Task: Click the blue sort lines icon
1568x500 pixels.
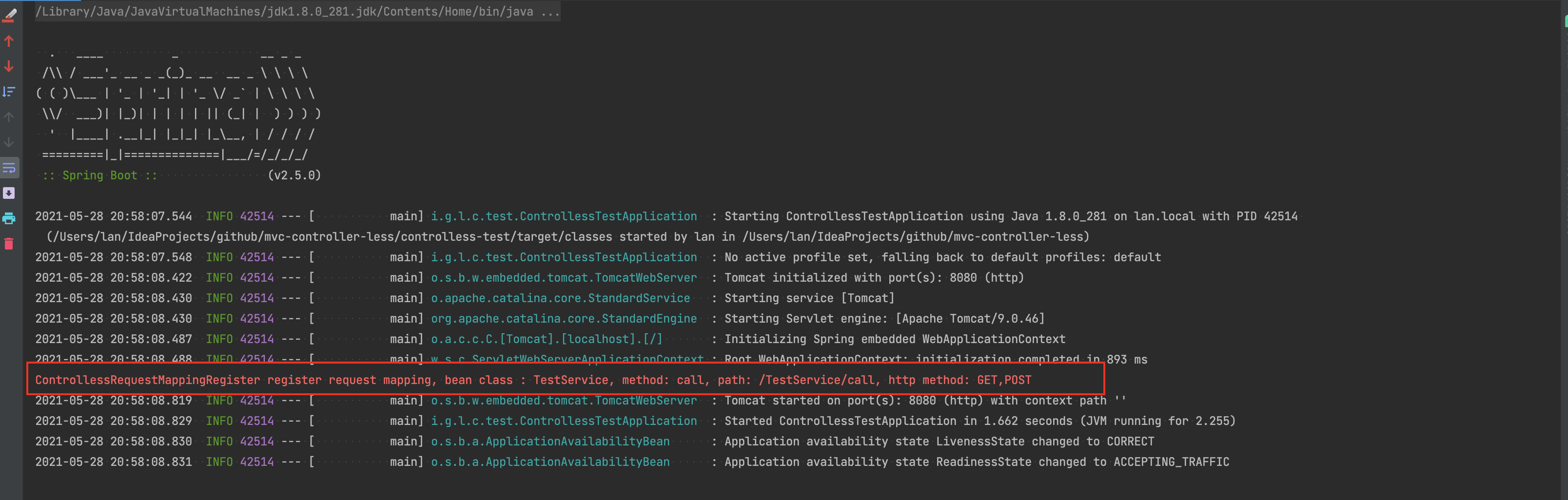Action: point(9,92)
